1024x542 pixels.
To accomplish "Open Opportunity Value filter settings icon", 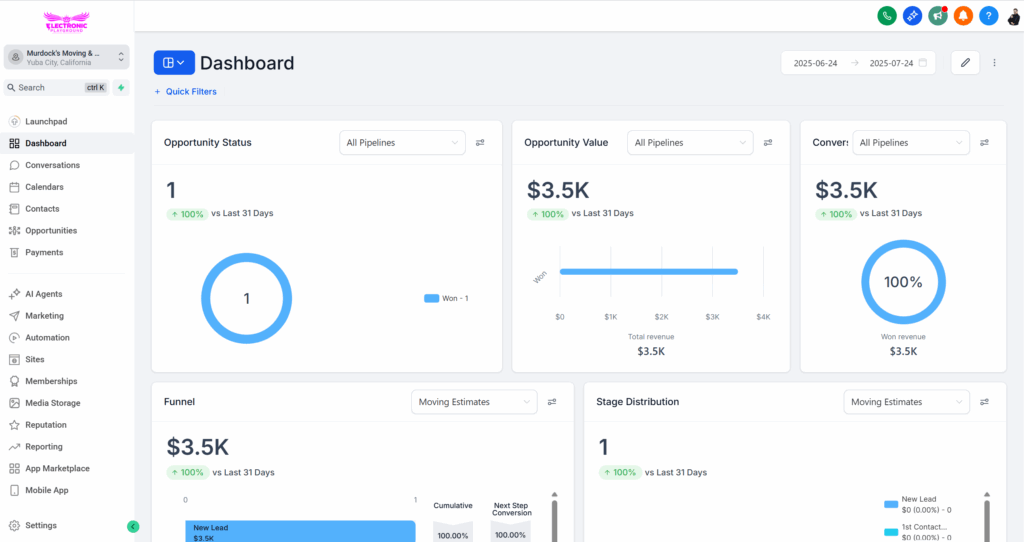I will point(768,142).
